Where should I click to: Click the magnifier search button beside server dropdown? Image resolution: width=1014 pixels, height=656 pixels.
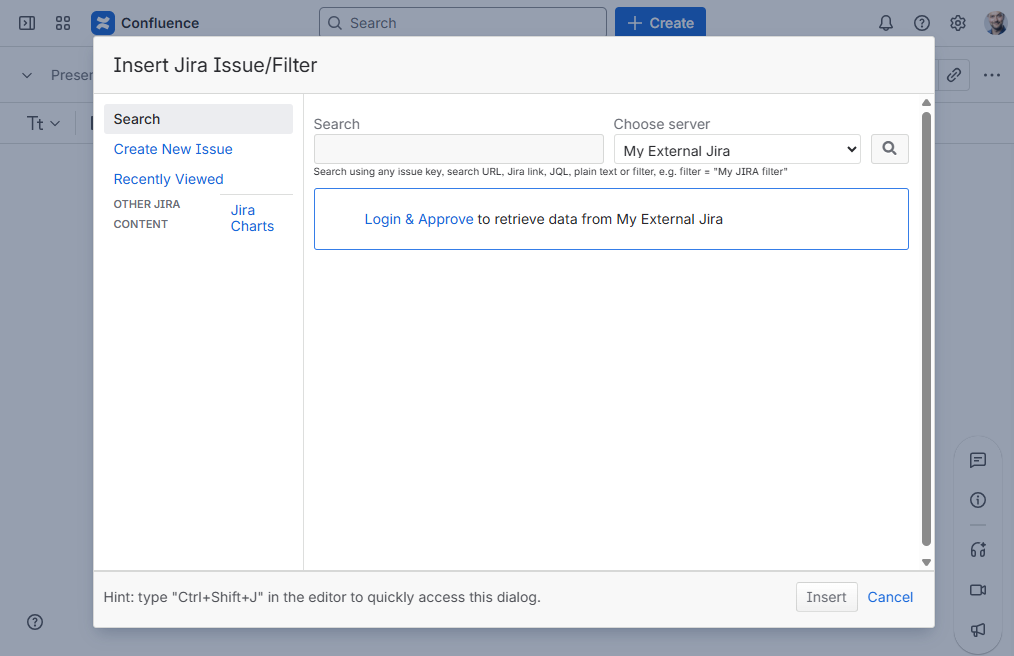889,149
